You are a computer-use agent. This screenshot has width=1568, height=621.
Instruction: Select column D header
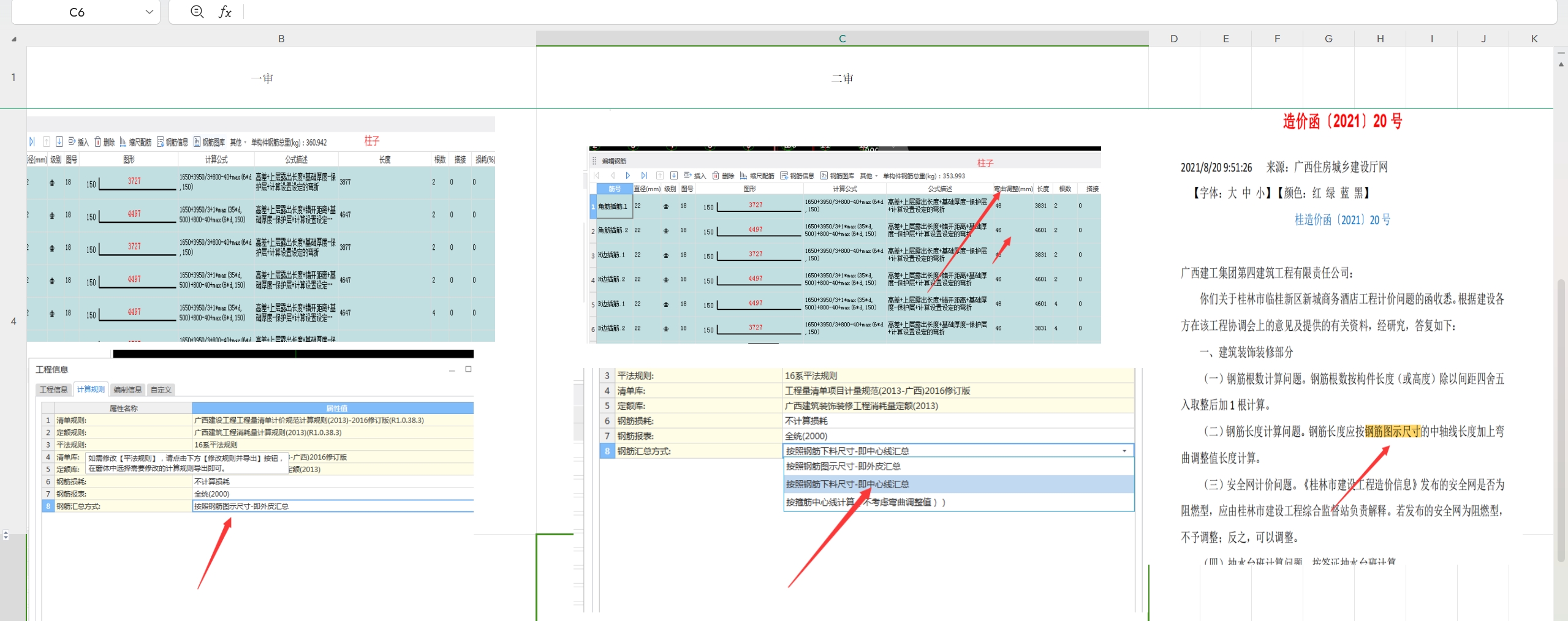pyautogui.click(x=1173, y=39)
